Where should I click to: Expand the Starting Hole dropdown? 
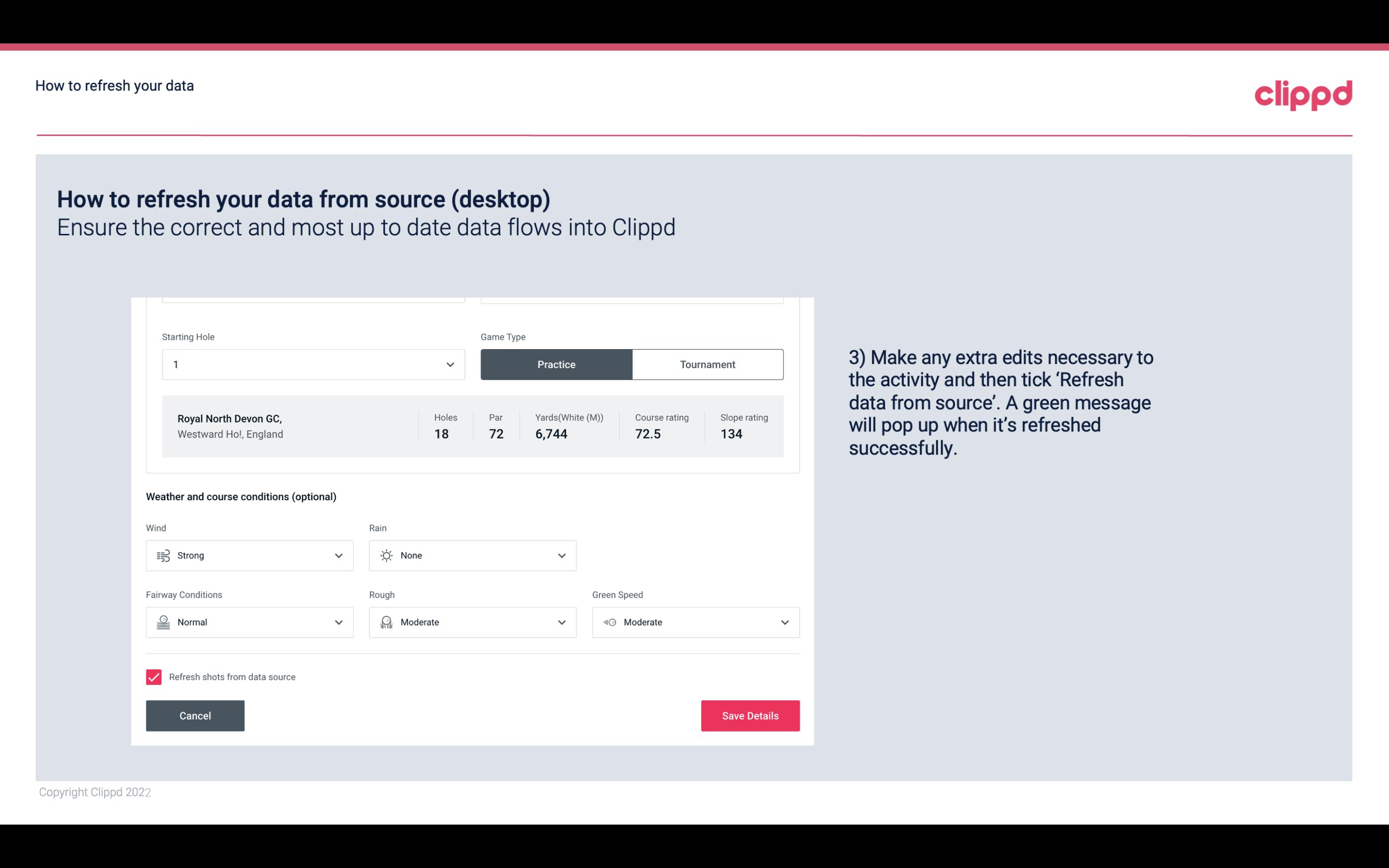click(449, 364)
